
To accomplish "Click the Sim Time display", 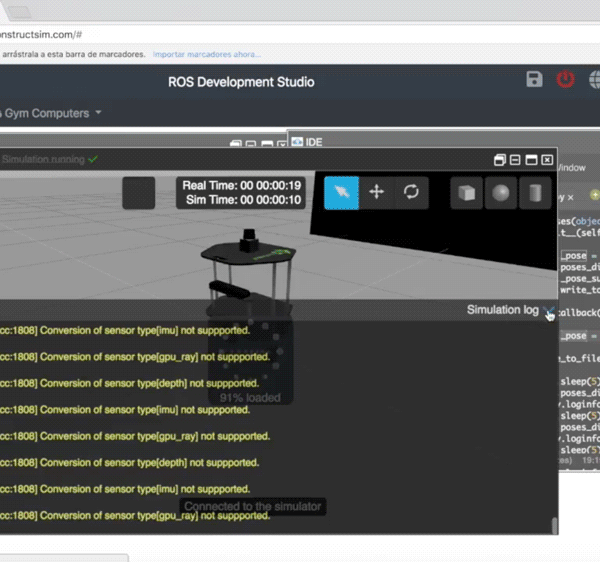I will pyautogui.click(x=243, y=200).
